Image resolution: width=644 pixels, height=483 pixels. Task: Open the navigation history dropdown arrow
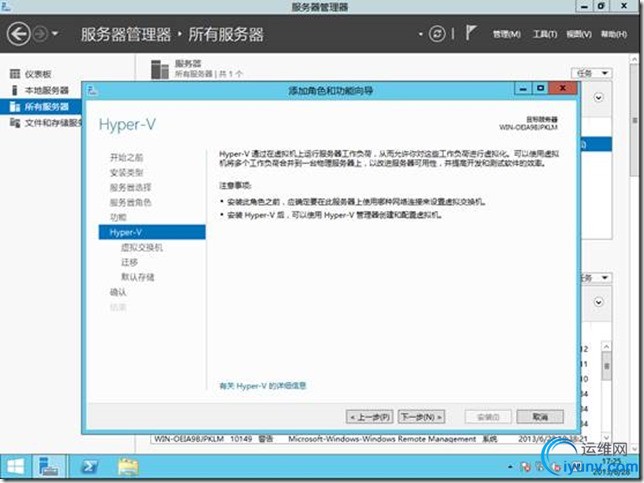[55, 34]
